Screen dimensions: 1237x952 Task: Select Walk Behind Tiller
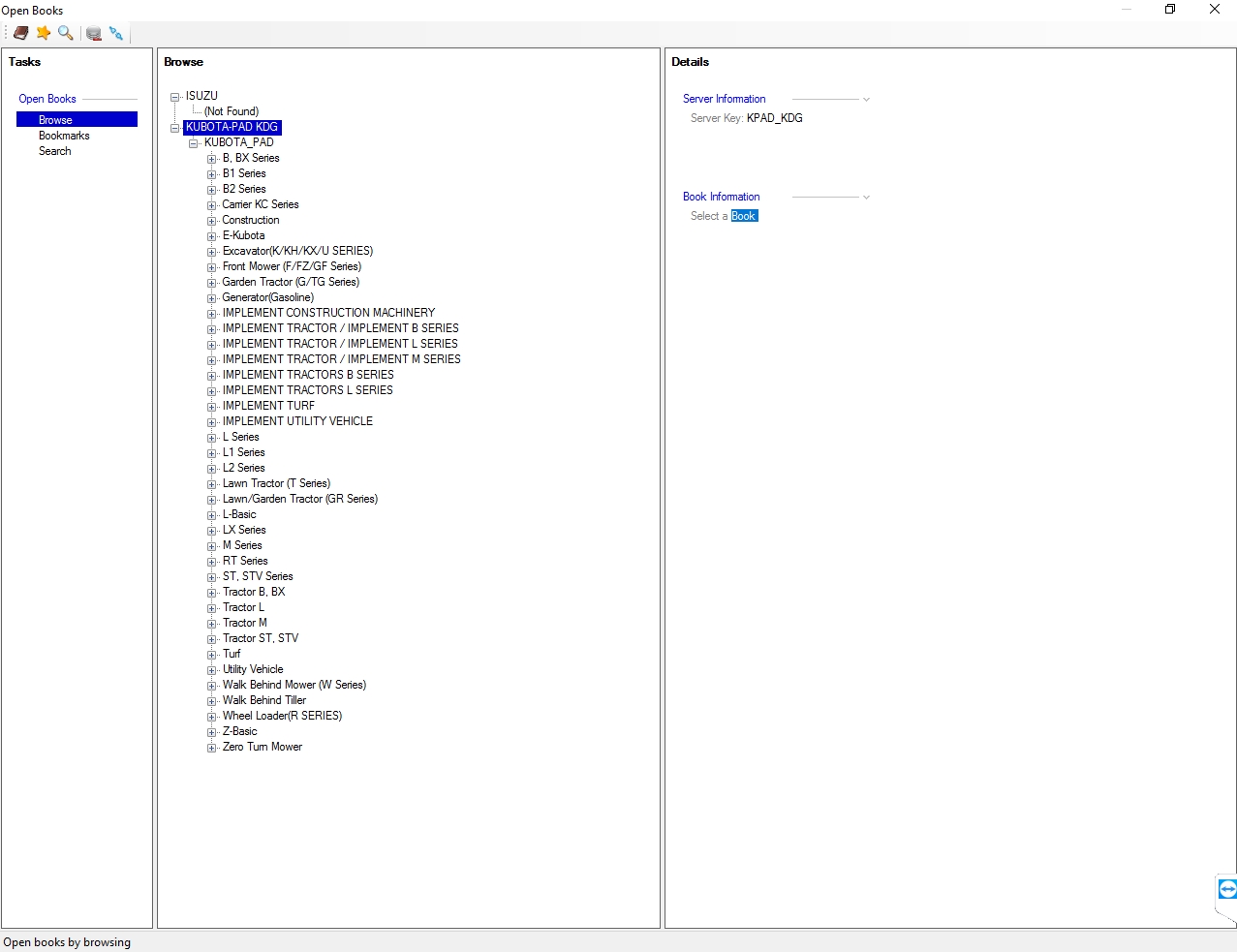click(x=264, y=700)
